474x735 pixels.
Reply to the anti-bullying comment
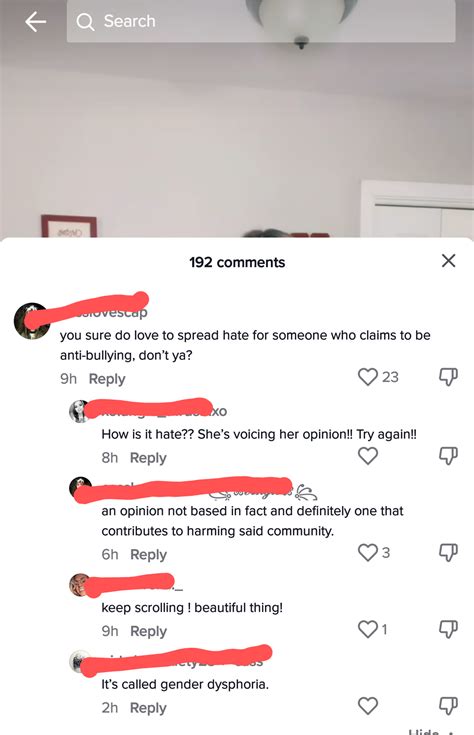click(107, 379)
